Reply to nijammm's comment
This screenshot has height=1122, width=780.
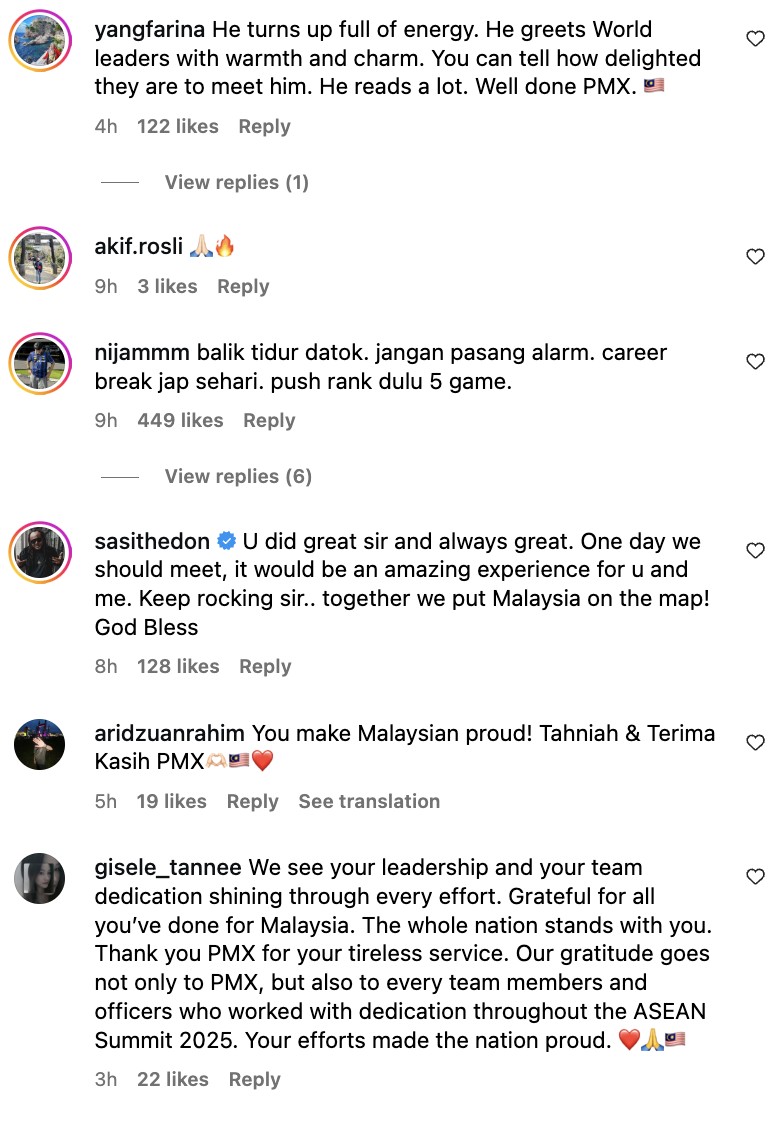click(269, 421)
